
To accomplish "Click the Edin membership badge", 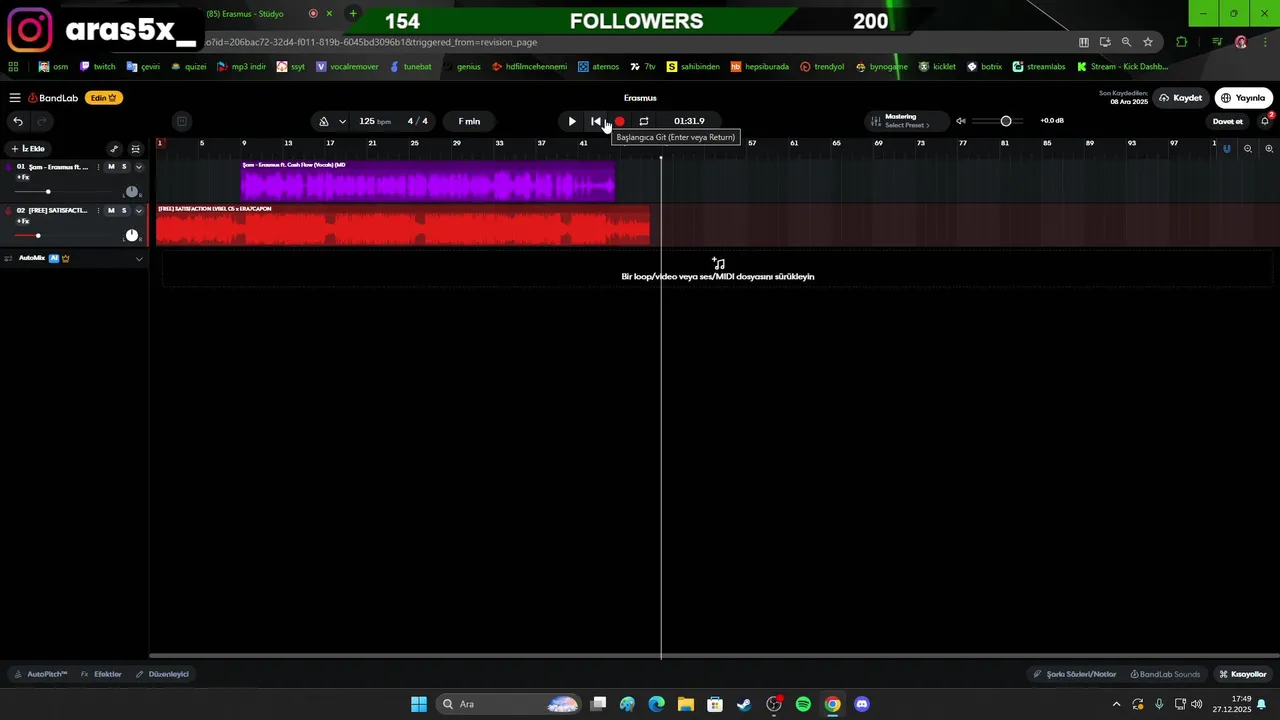I will tap(103, 98).
